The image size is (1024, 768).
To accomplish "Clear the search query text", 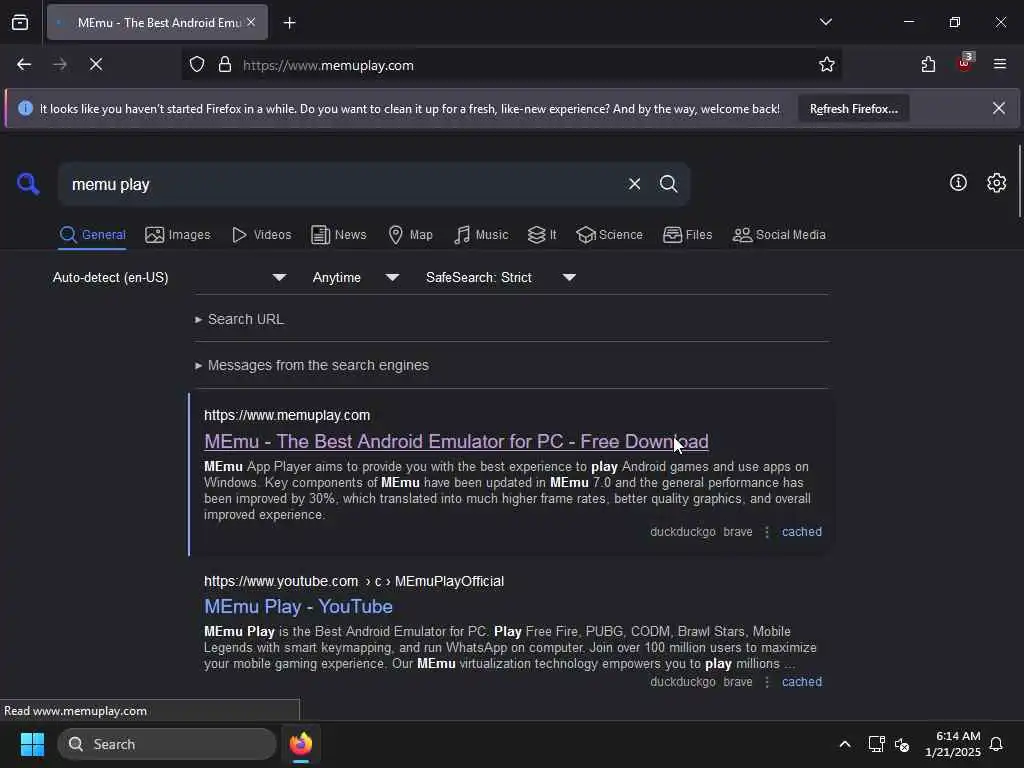I will tap(634, 184).
